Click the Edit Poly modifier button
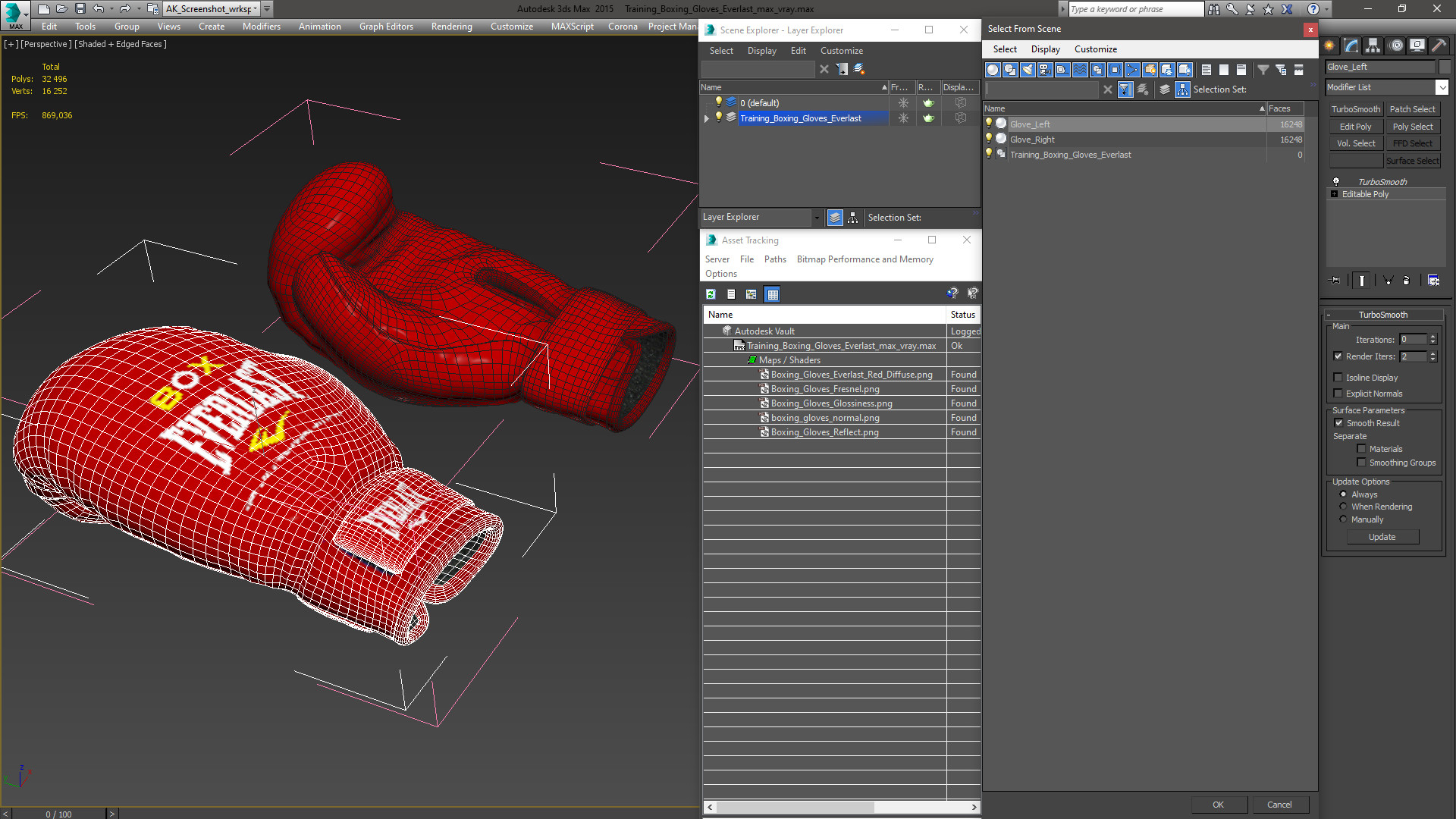The height and width of the screenshot is (819, 1456). click(x=1355, y=127)
